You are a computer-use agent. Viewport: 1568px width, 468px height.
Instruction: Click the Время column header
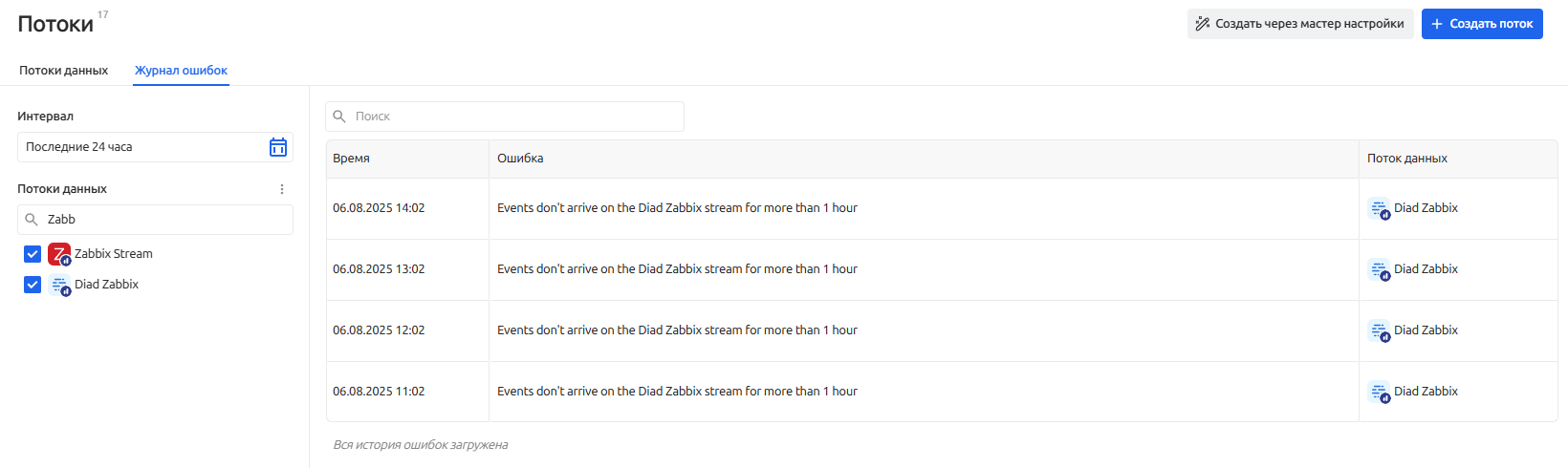click(351, 159)
